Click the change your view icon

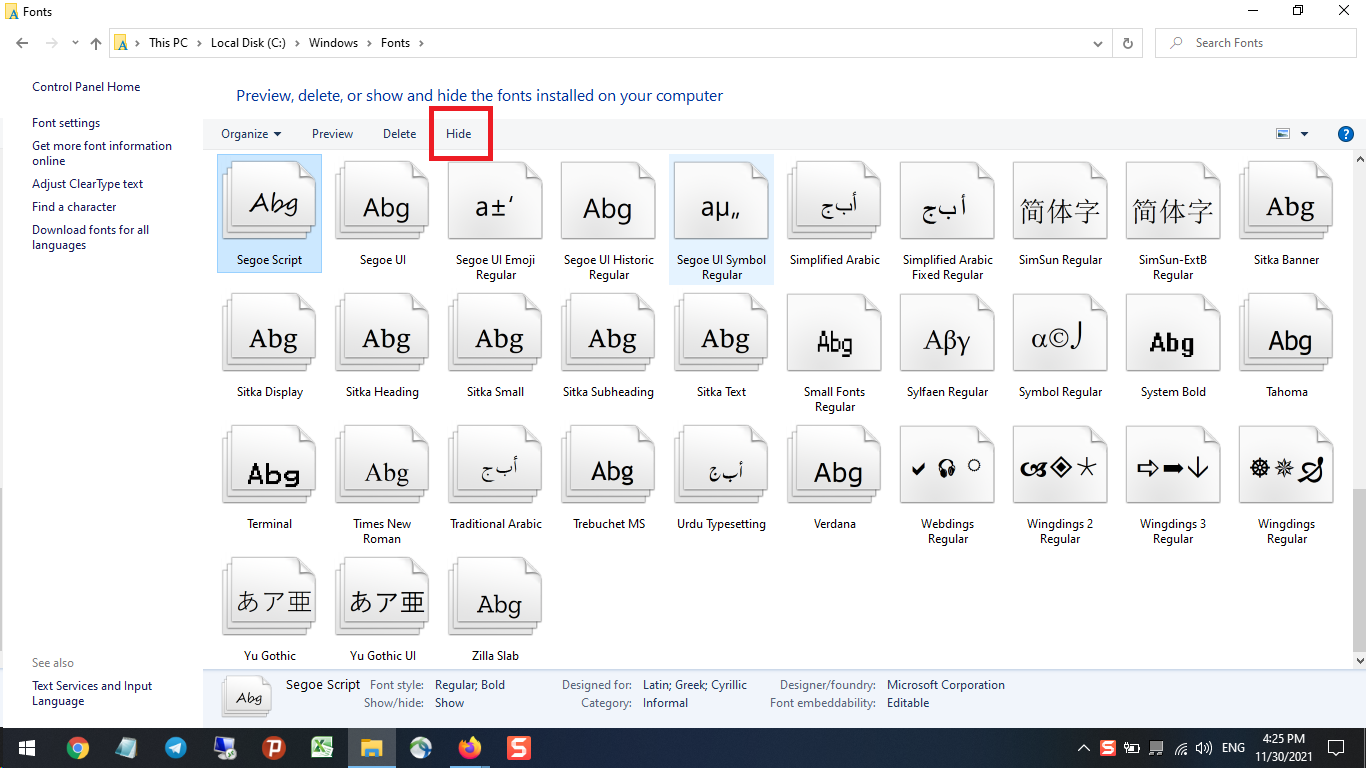(1283, 134)
